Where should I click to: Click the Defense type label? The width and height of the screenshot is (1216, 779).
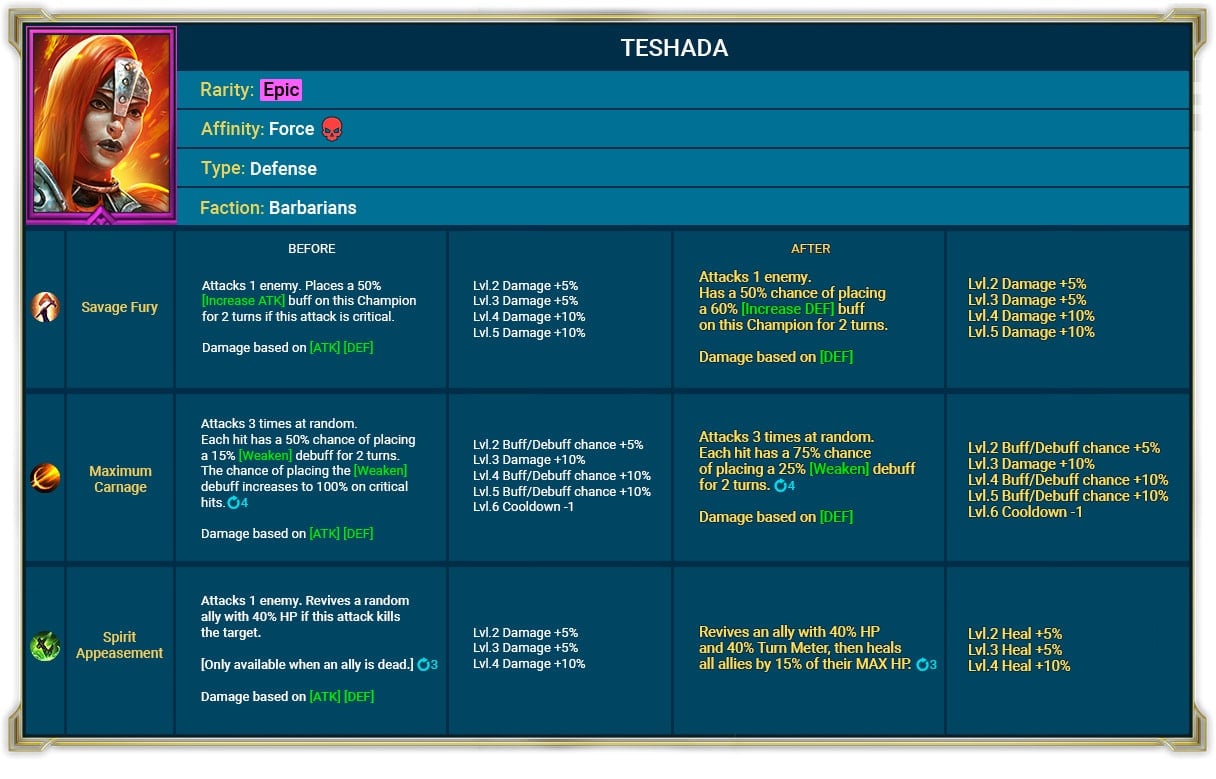click(283, 168)
